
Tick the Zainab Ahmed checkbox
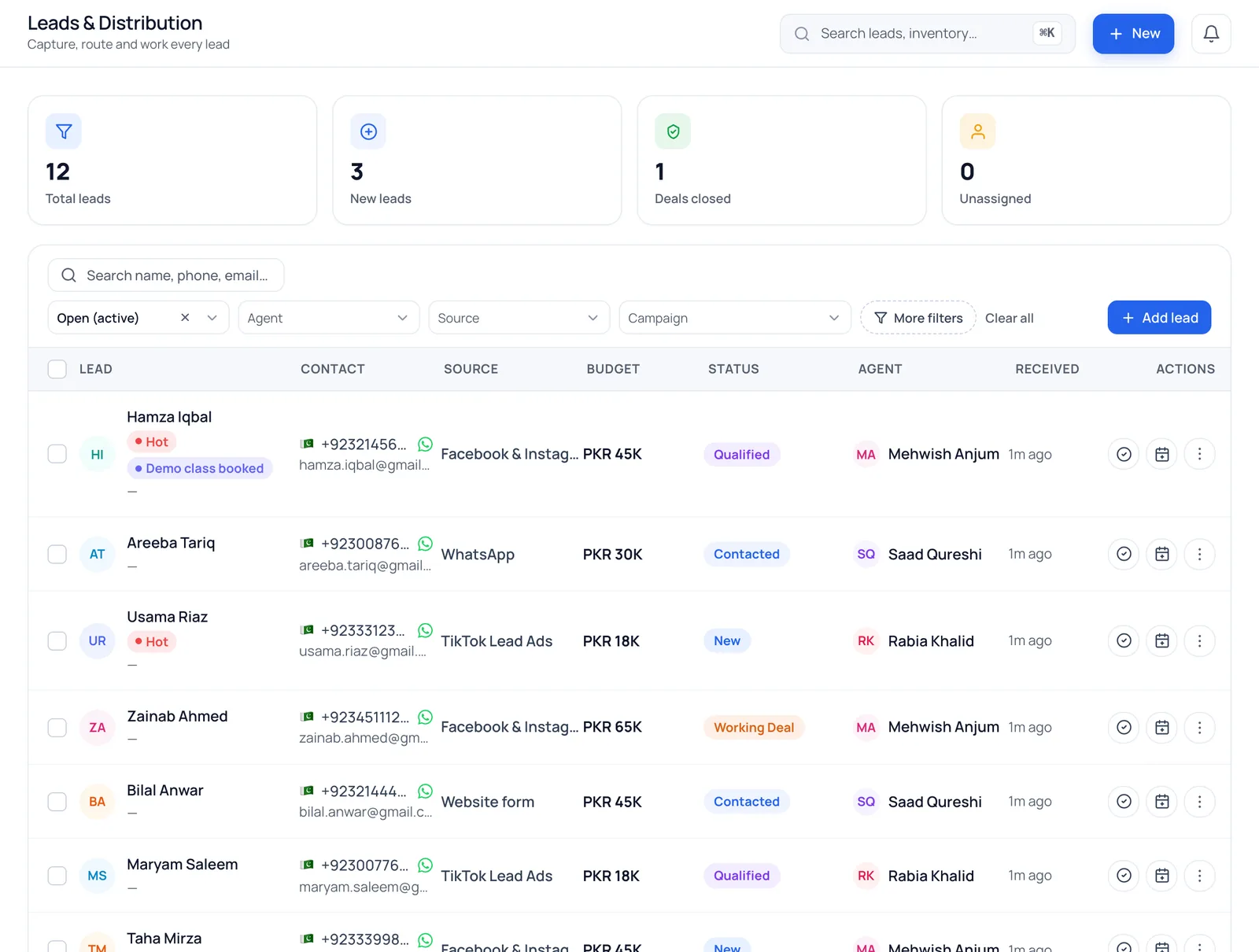click(x=57, y=727)
